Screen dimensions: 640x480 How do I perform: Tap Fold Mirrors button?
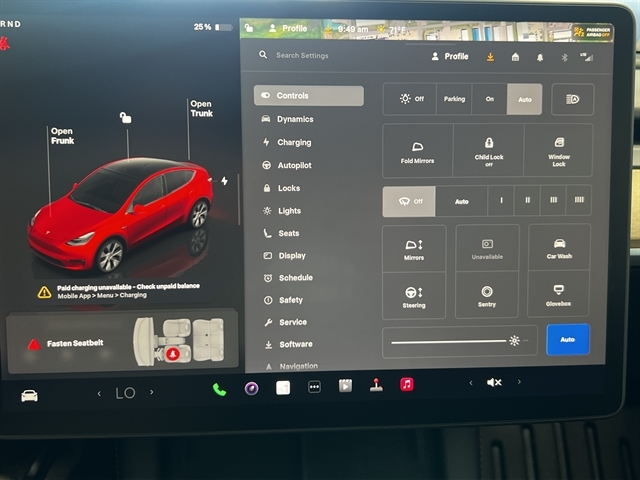(418, 151)
